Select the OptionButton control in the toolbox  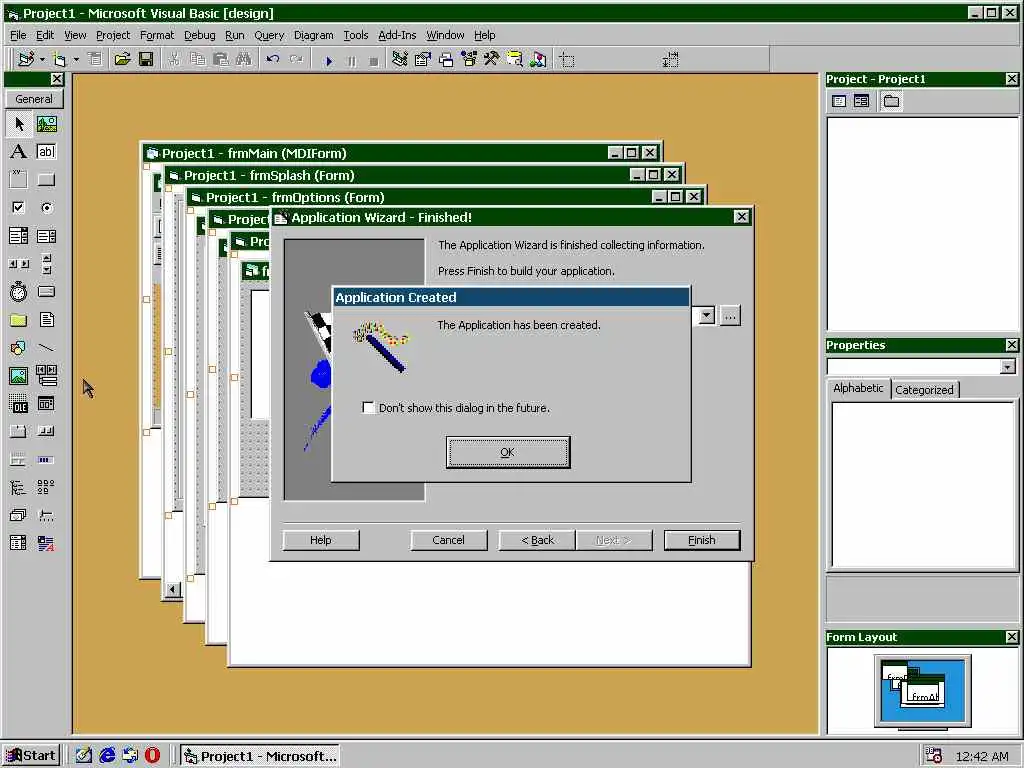[x=46, y=208]
